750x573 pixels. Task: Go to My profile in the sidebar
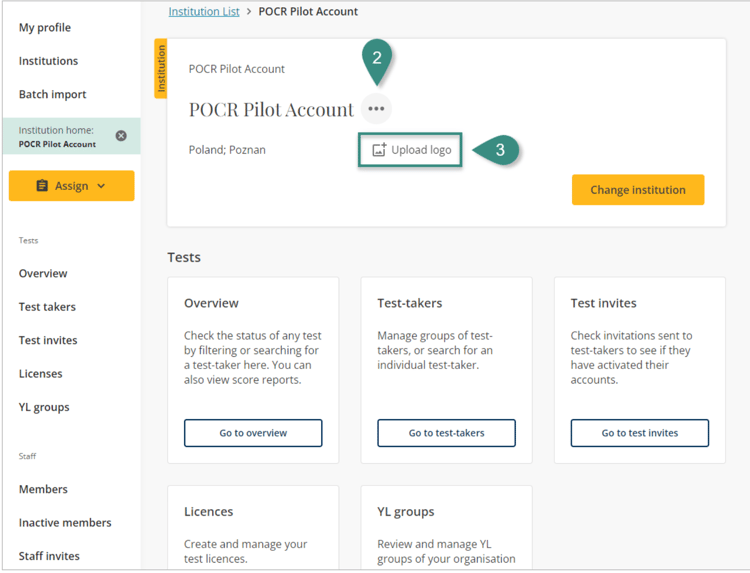pyautogui.click(x=45, y=27)
